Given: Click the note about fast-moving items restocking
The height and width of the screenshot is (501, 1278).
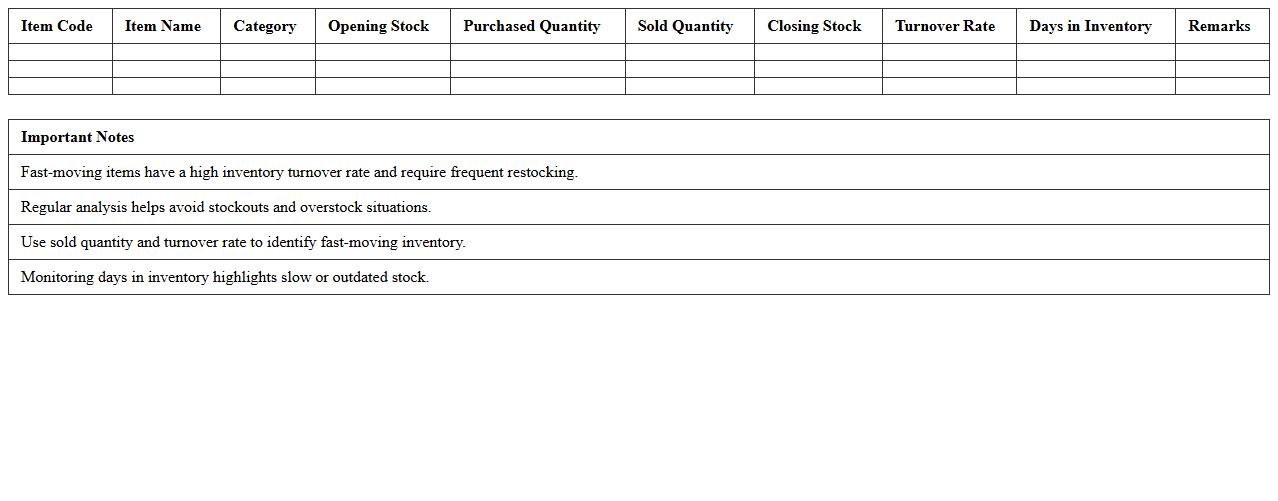Looking at the screenshot, I should click(299, 172).
